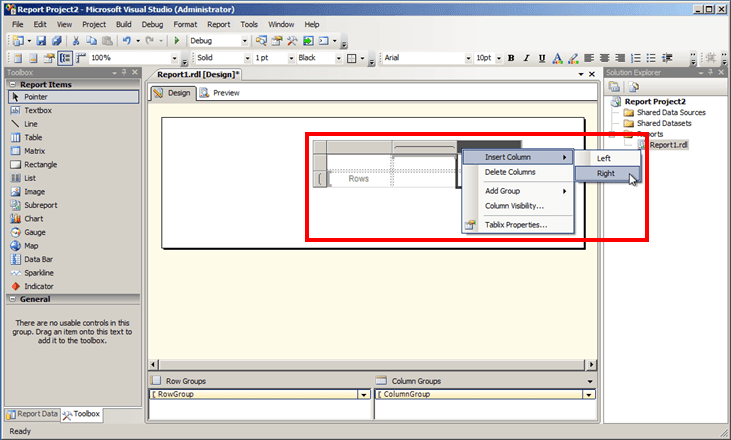Viewport: 731px width, 440px height.
Task: Click the Undo arrow icon
Action: coord(126,41)
